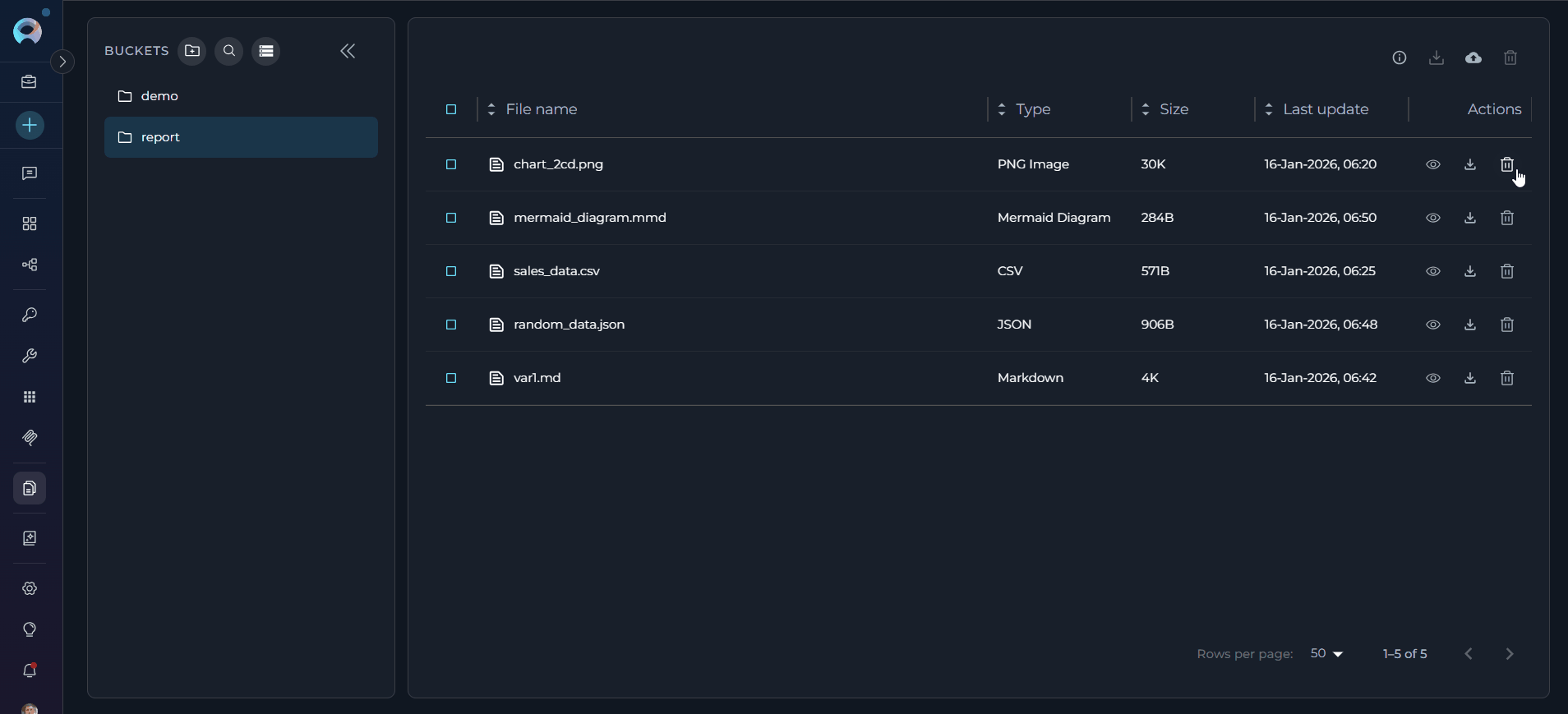Toggle the select-all header checkbox

[x=451, y=109]
